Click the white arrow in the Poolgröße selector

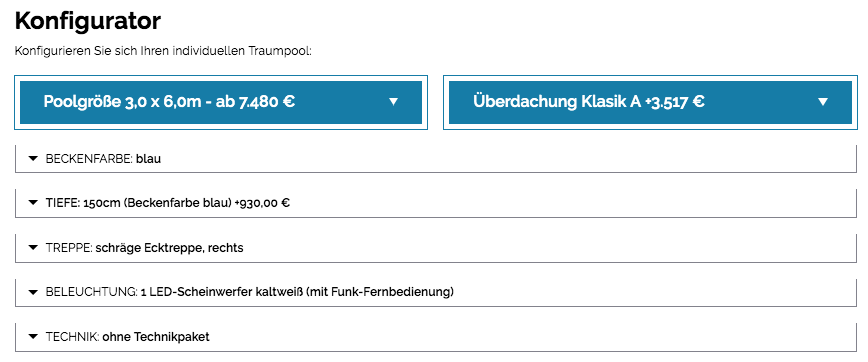[394, 101]
